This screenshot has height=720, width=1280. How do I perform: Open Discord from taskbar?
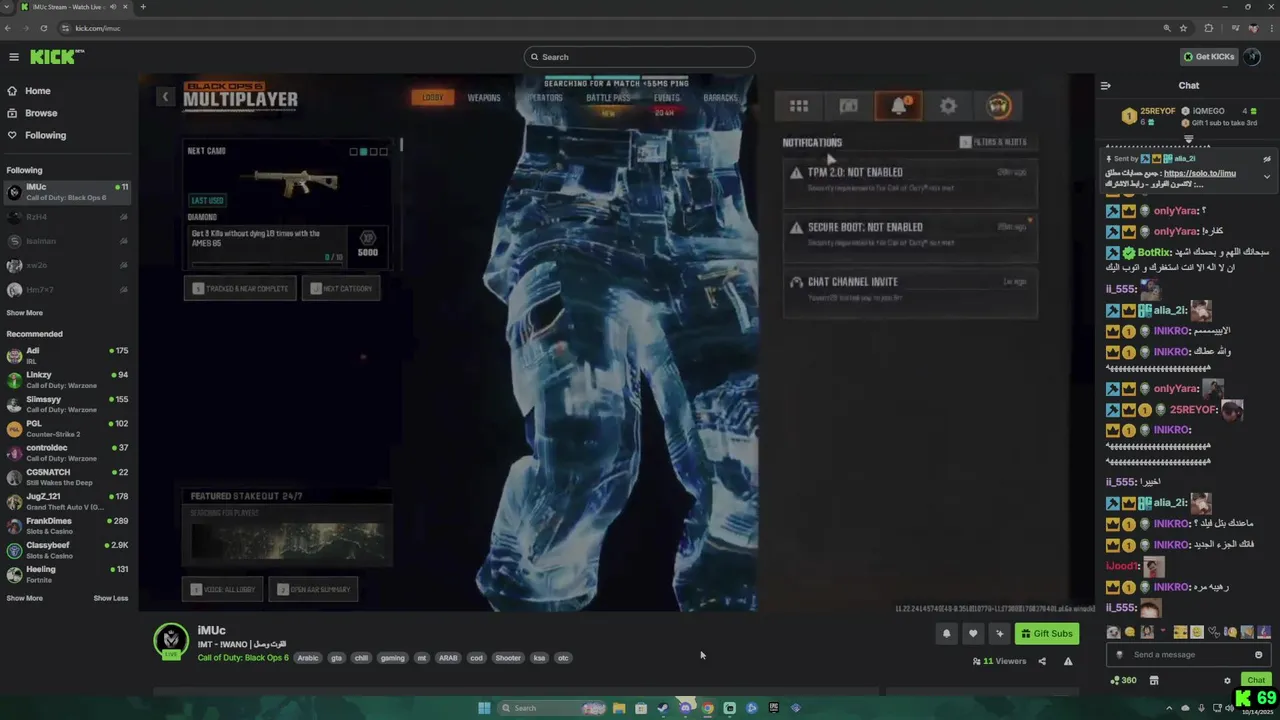pyautogui.click(x=685, y=708)
